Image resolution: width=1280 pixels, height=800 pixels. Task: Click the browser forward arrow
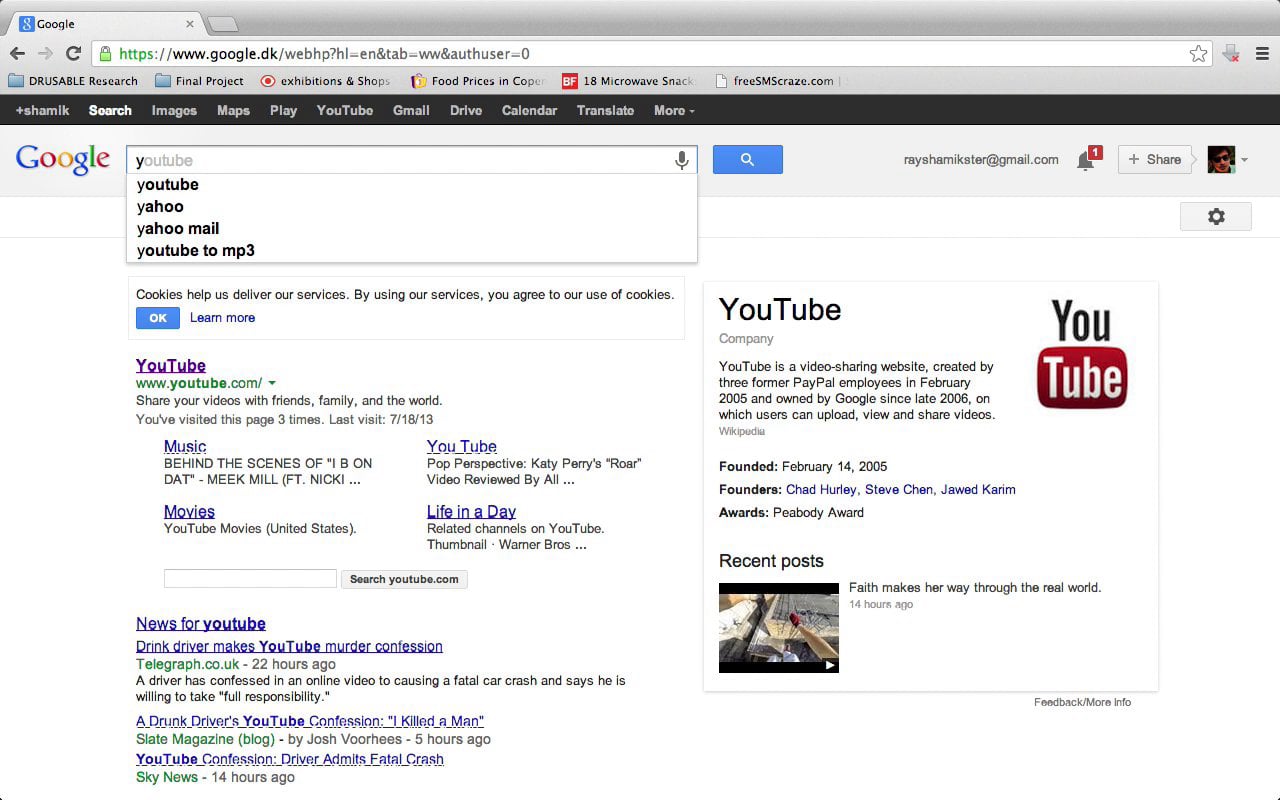click(45, 54)
